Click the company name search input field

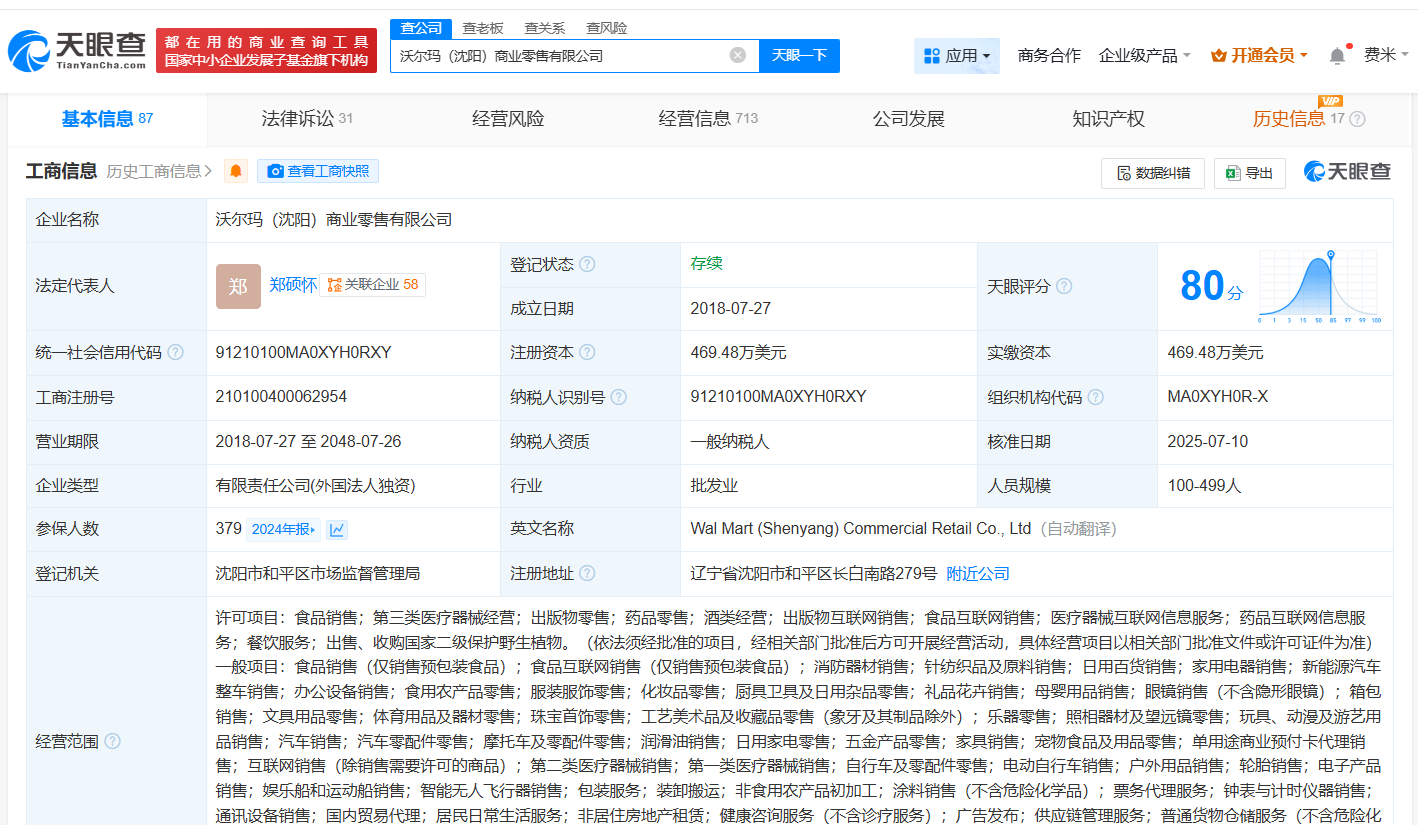(560, 56)
